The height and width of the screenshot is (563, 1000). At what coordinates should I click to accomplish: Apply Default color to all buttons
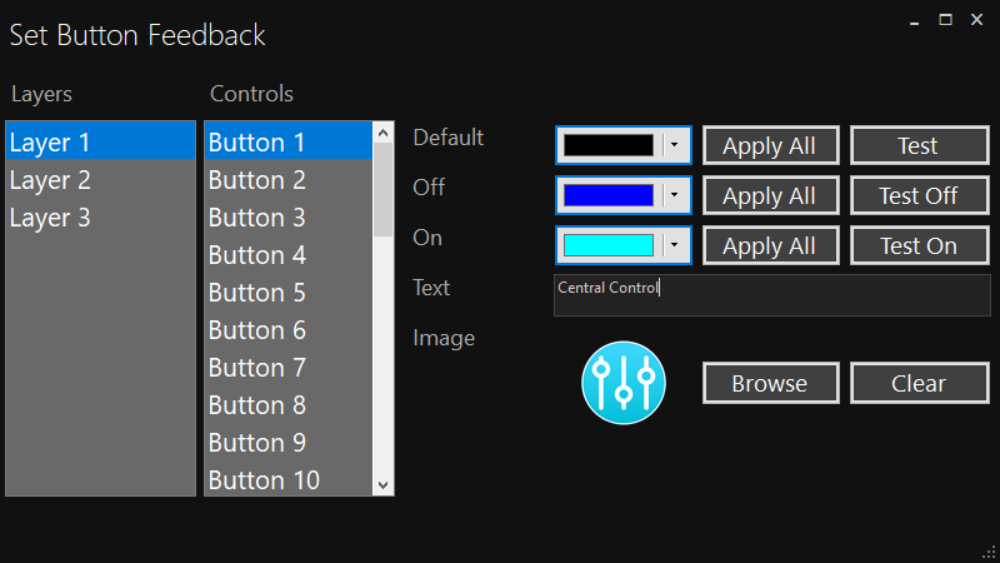click(x=769, y=146)
